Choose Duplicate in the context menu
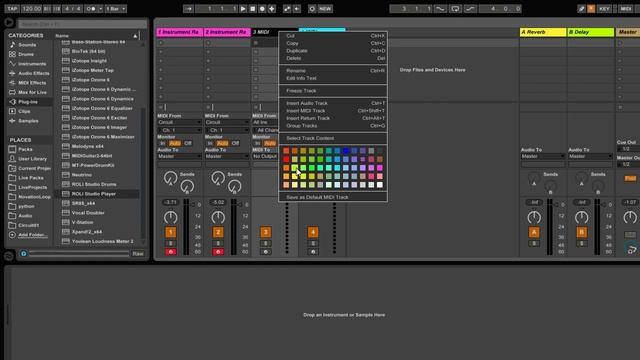 click(x=333, y=51)
